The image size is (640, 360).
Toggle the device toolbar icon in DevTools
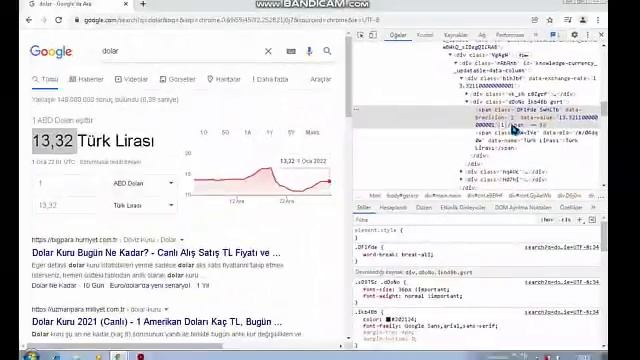pyautogui.click(x=373, y=35)
